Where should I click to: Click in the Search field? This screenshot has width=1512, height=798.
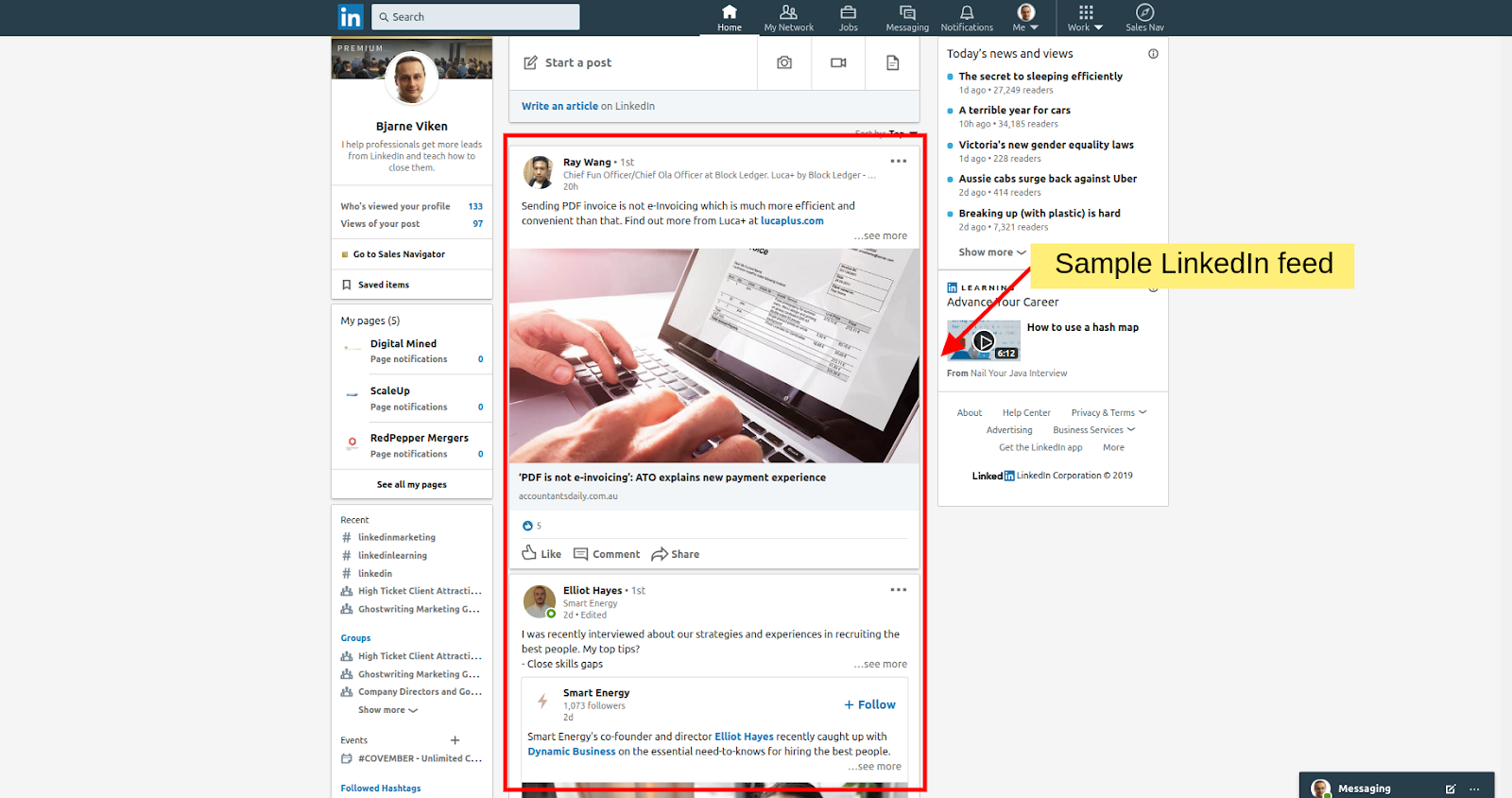point(475,17)
